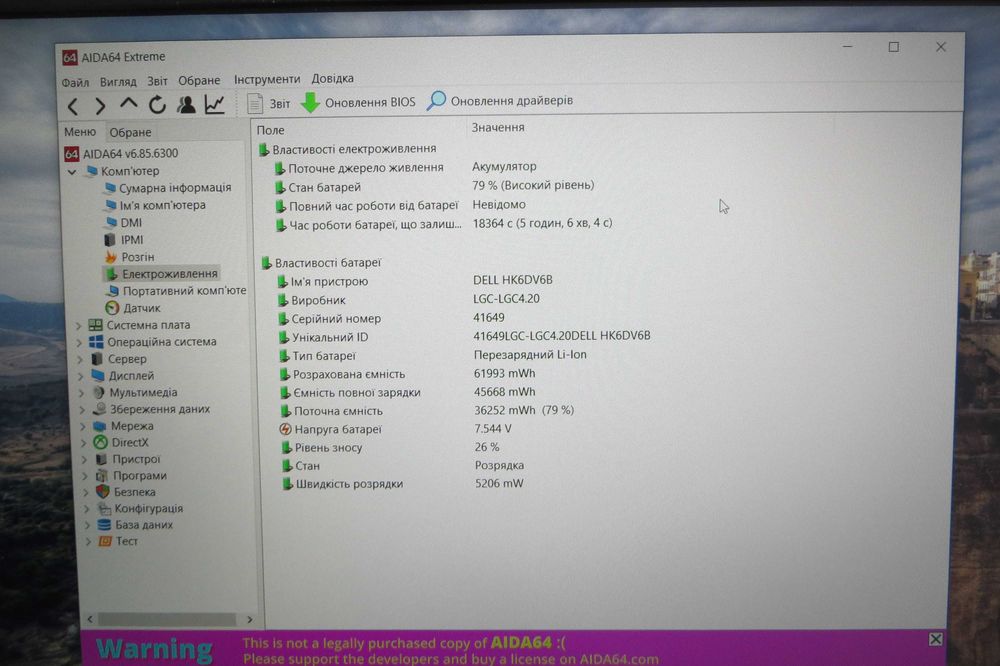This screenshot has width=1000, height=666.
Task: Select AIDA64 v6.85.6300 root node
Action: point(121,154)
